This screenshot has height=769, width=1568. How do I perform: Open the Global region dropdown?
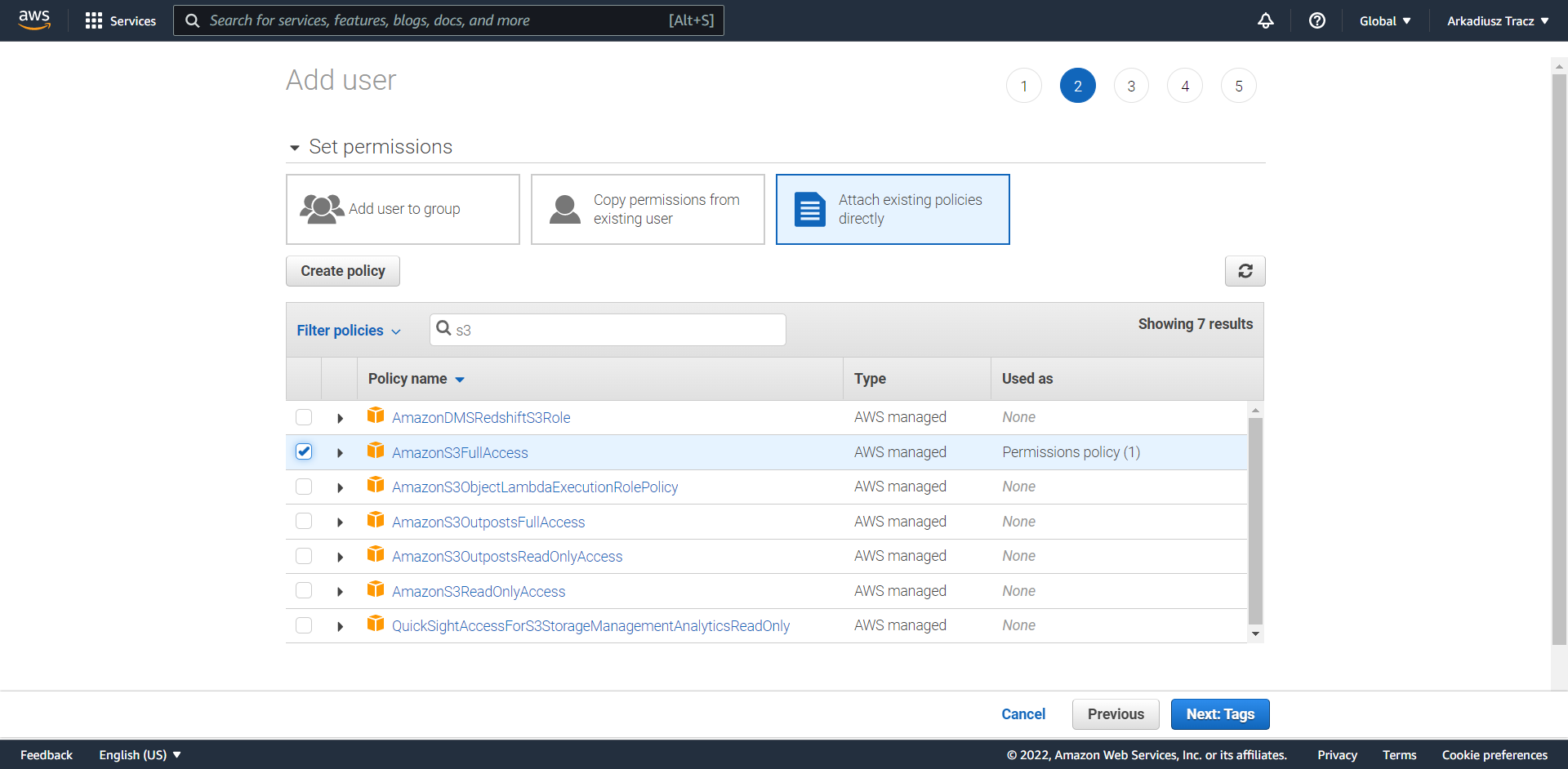pos(1385,21)
